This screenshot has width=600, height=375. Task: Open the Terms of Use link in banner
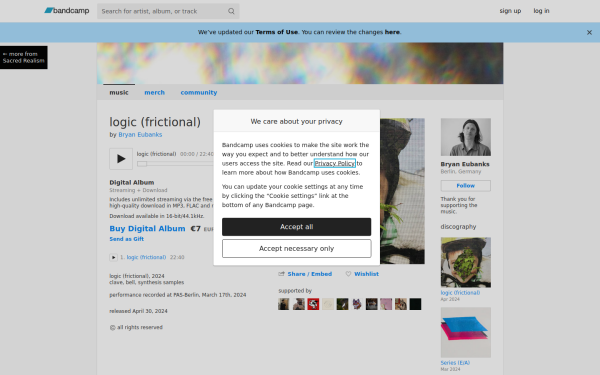[x=277, y=32]
